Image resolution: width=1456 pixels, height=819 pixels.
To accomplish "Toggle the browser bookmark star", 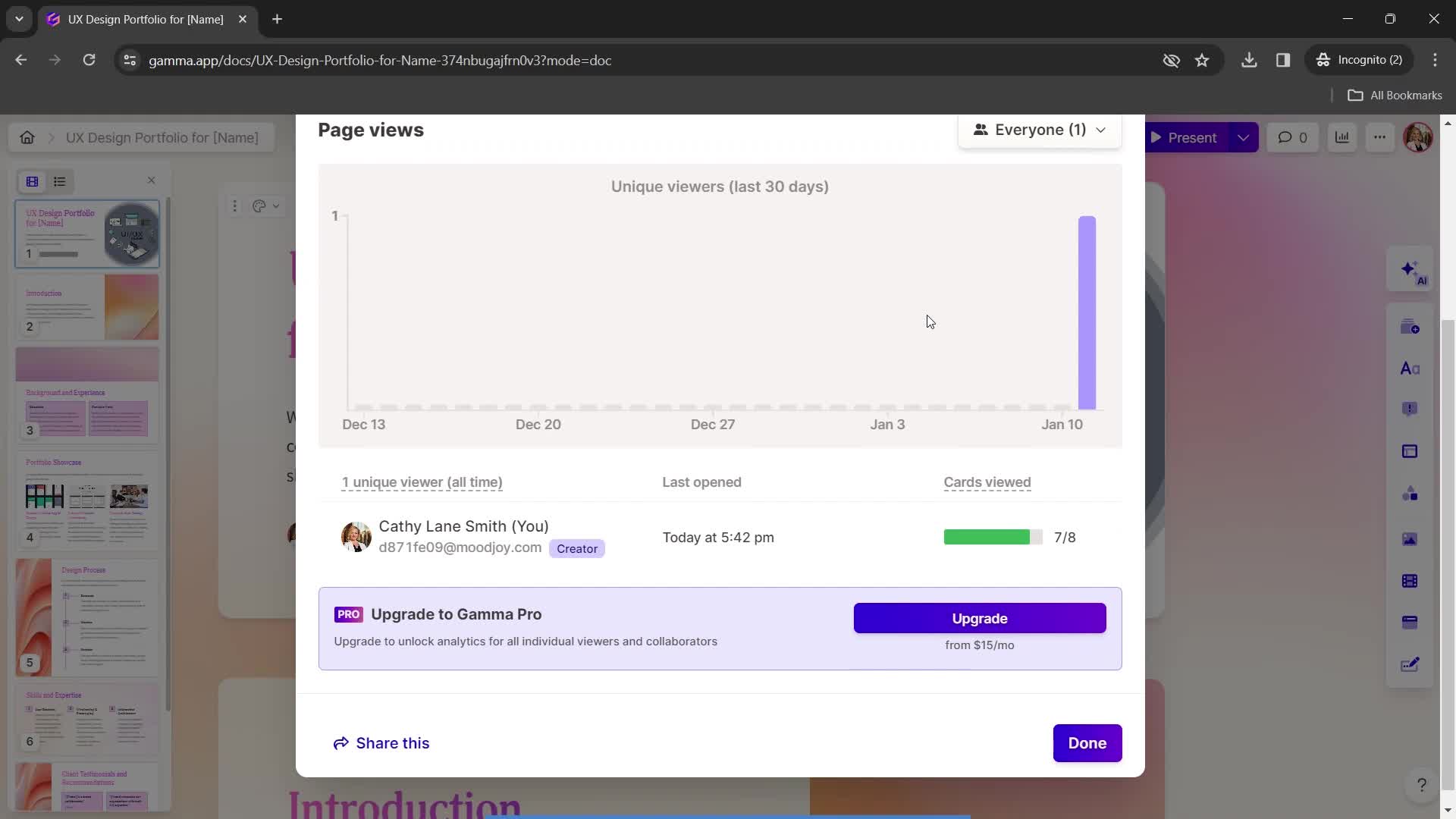I will (x=1203, y=60).
